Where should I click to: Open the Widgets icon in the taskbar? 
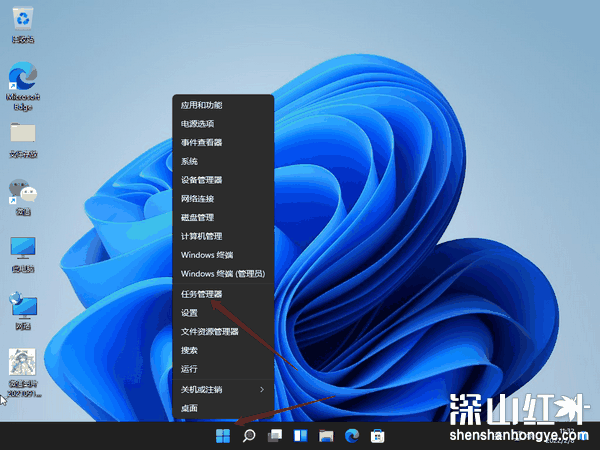point(300,435)
